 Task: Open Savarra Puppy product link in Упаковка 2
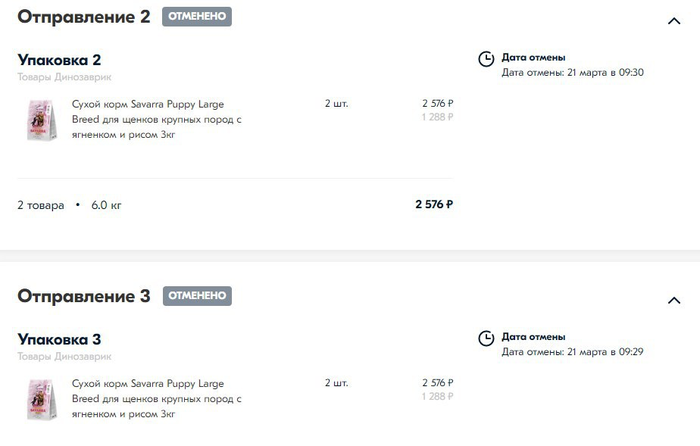tap(157, 119)
